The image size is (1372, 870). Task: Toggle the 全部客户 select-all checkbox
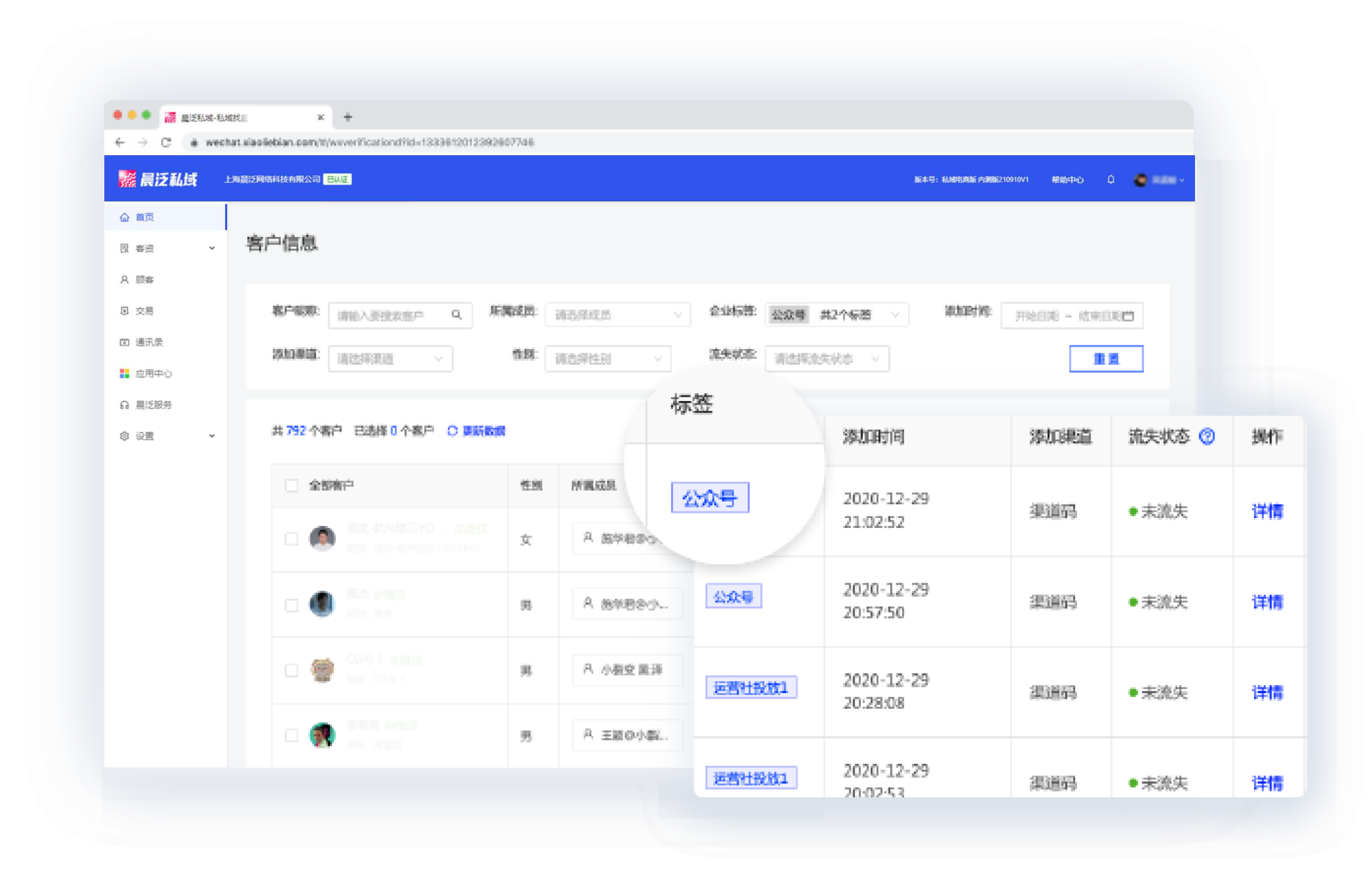click(x=291, y=485)
